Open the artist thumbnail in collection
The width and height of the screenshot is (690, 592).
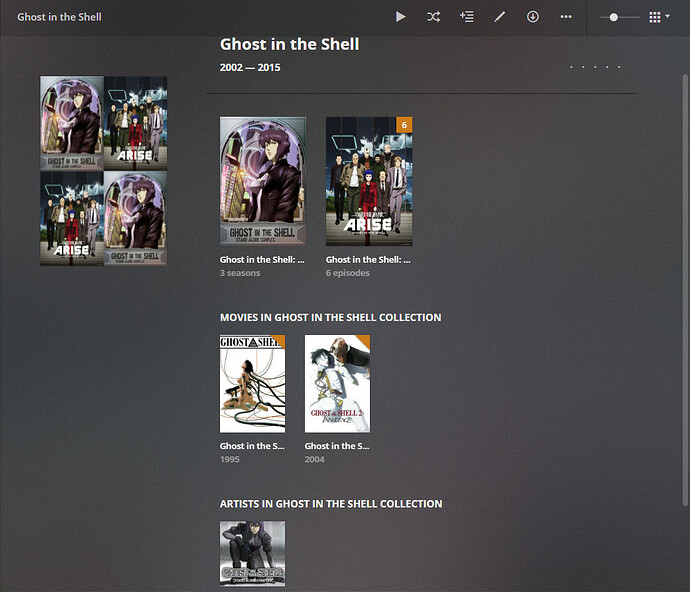point(253,554)
